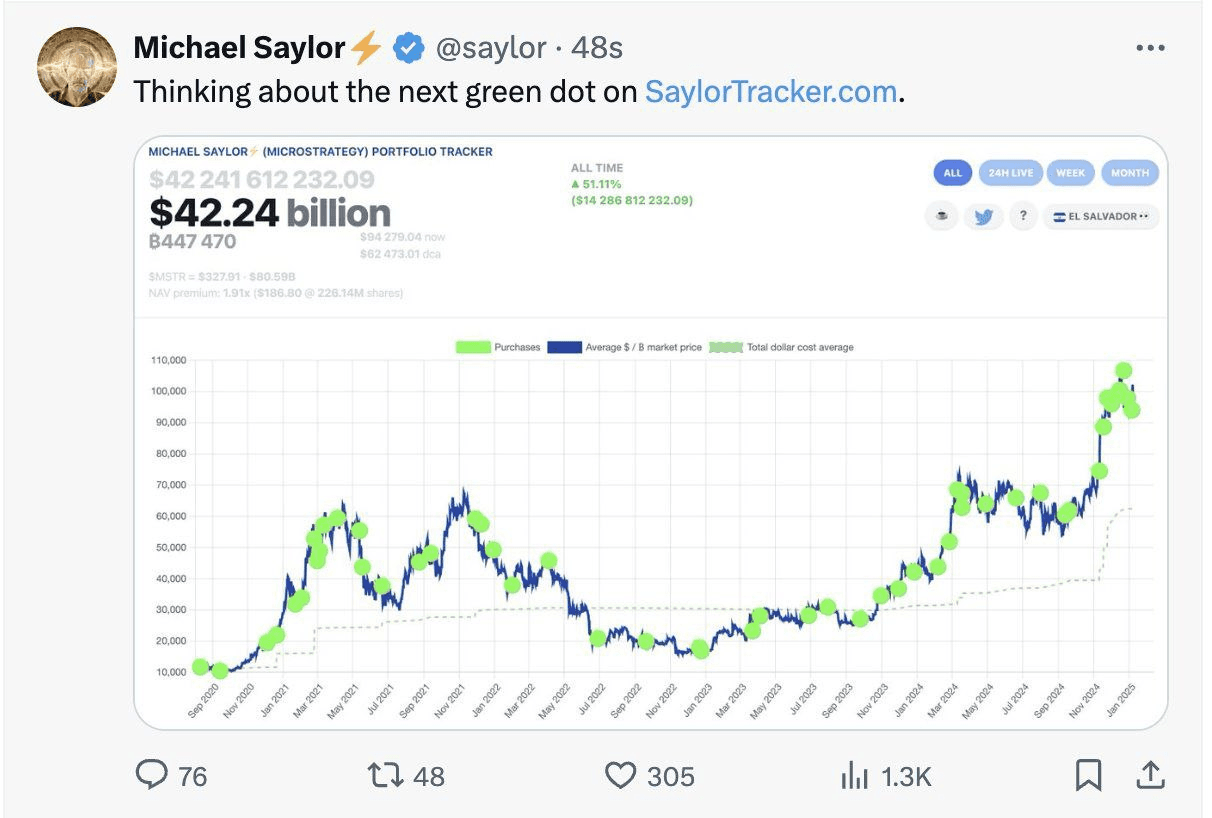The height and width of the screenshot is (818, 1212).
Task: Toggle Purchases legend series
Action: point(498,347)
